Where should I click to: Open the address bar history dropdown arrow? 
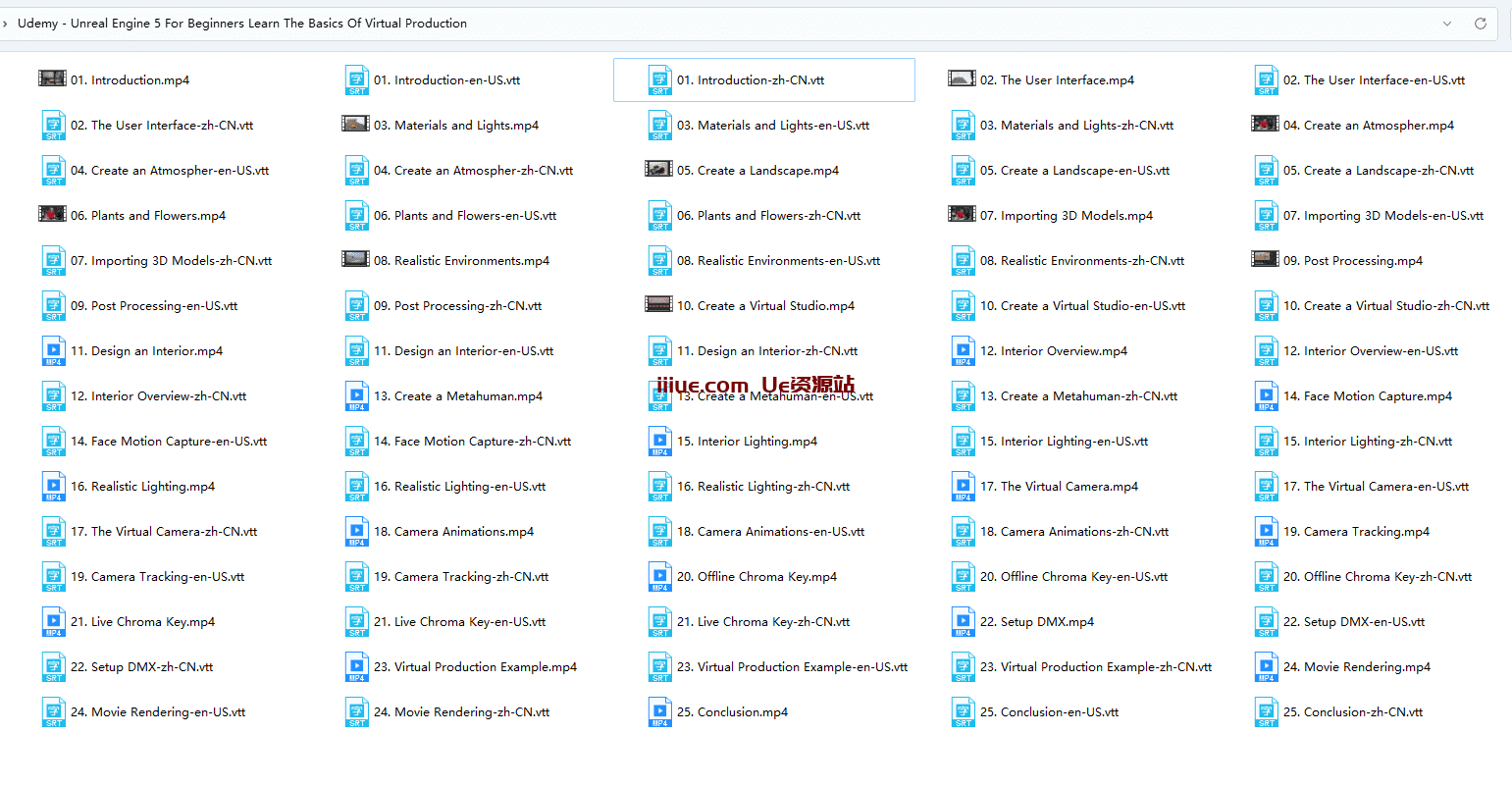coord(1447,24)
